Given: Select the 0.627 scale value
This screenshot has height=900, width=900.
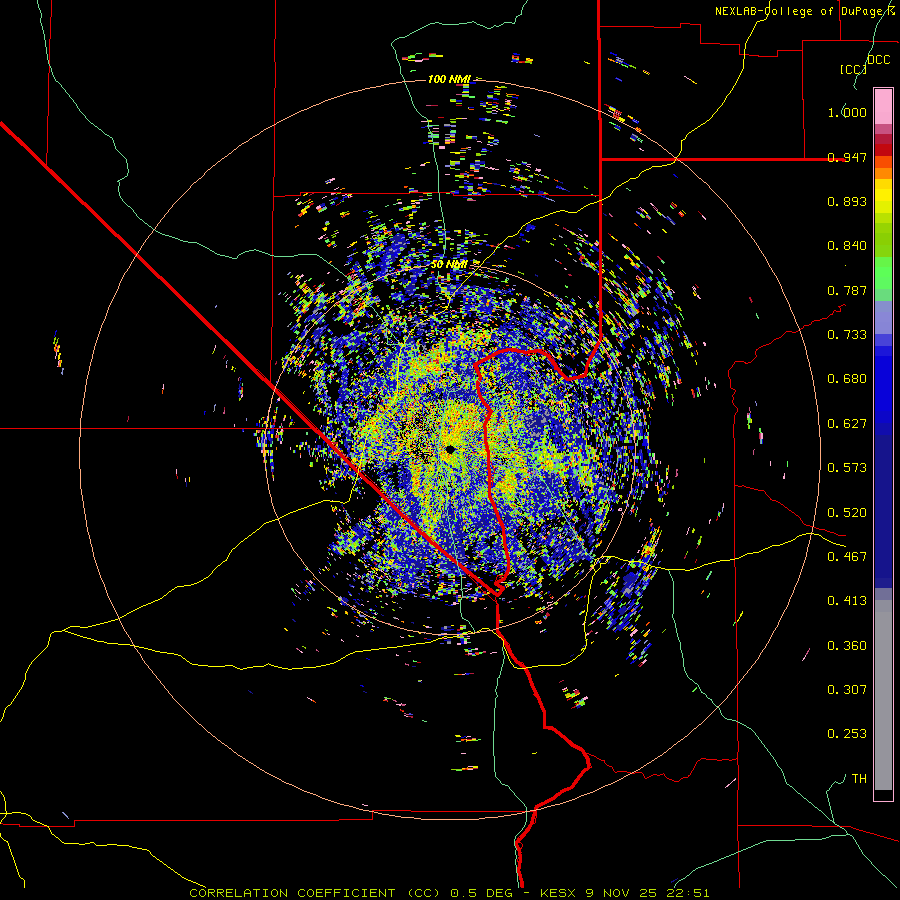Looking at the screenshot, I should click(847, 424).
